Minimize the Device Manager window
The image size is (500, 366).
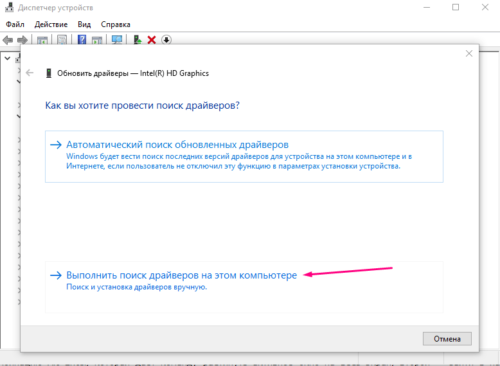[x=427, y=7]
